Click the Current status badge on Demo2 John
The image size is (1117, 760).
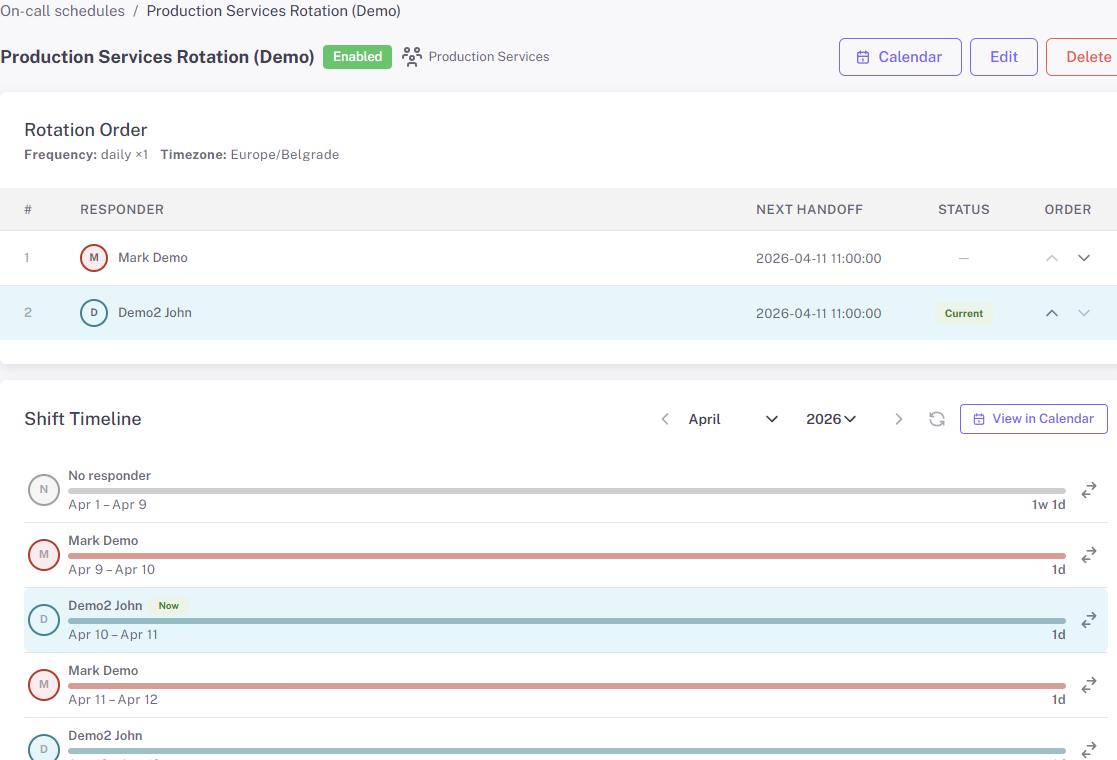click(x=963, y=313)
